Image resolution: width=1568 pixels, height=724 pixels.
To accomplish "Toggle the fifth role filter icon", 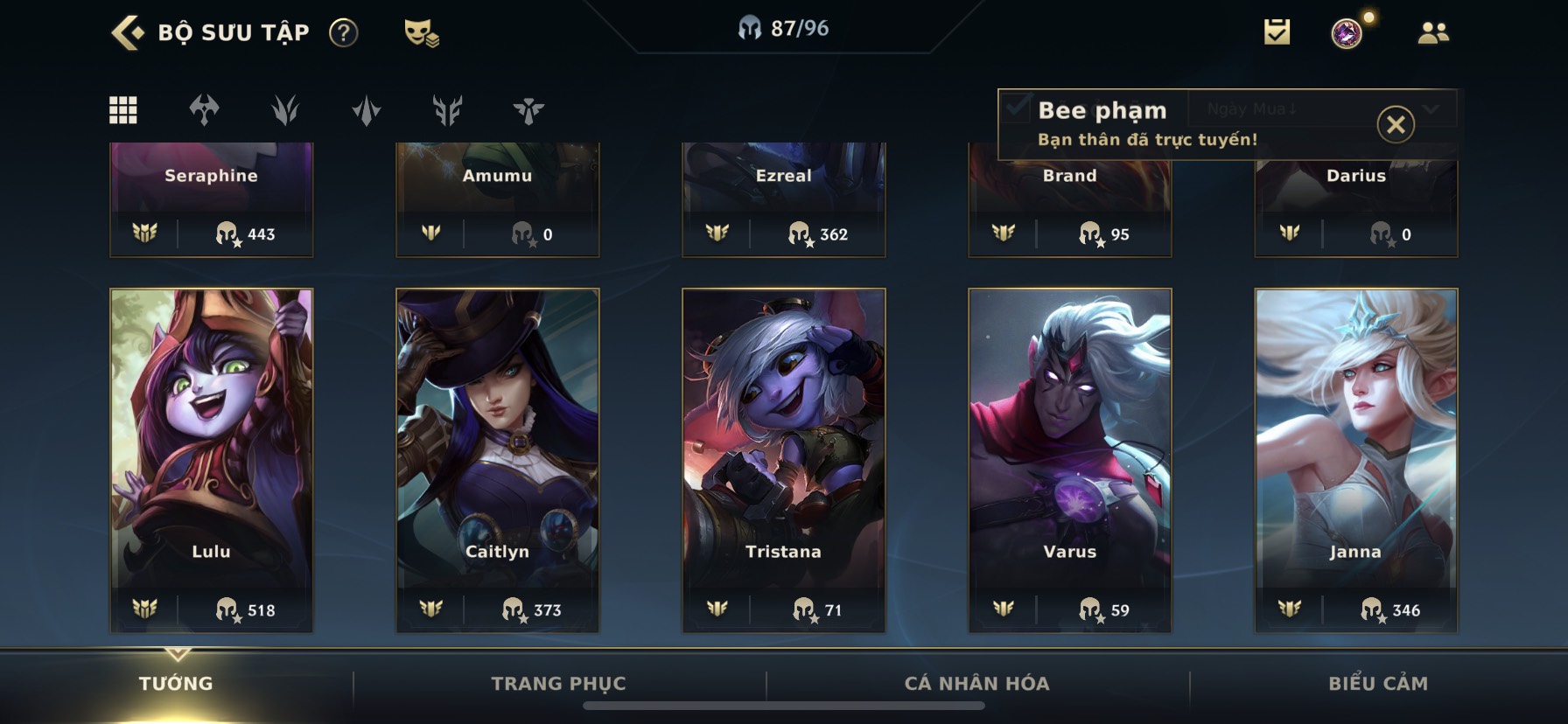I will coord(447,110).
